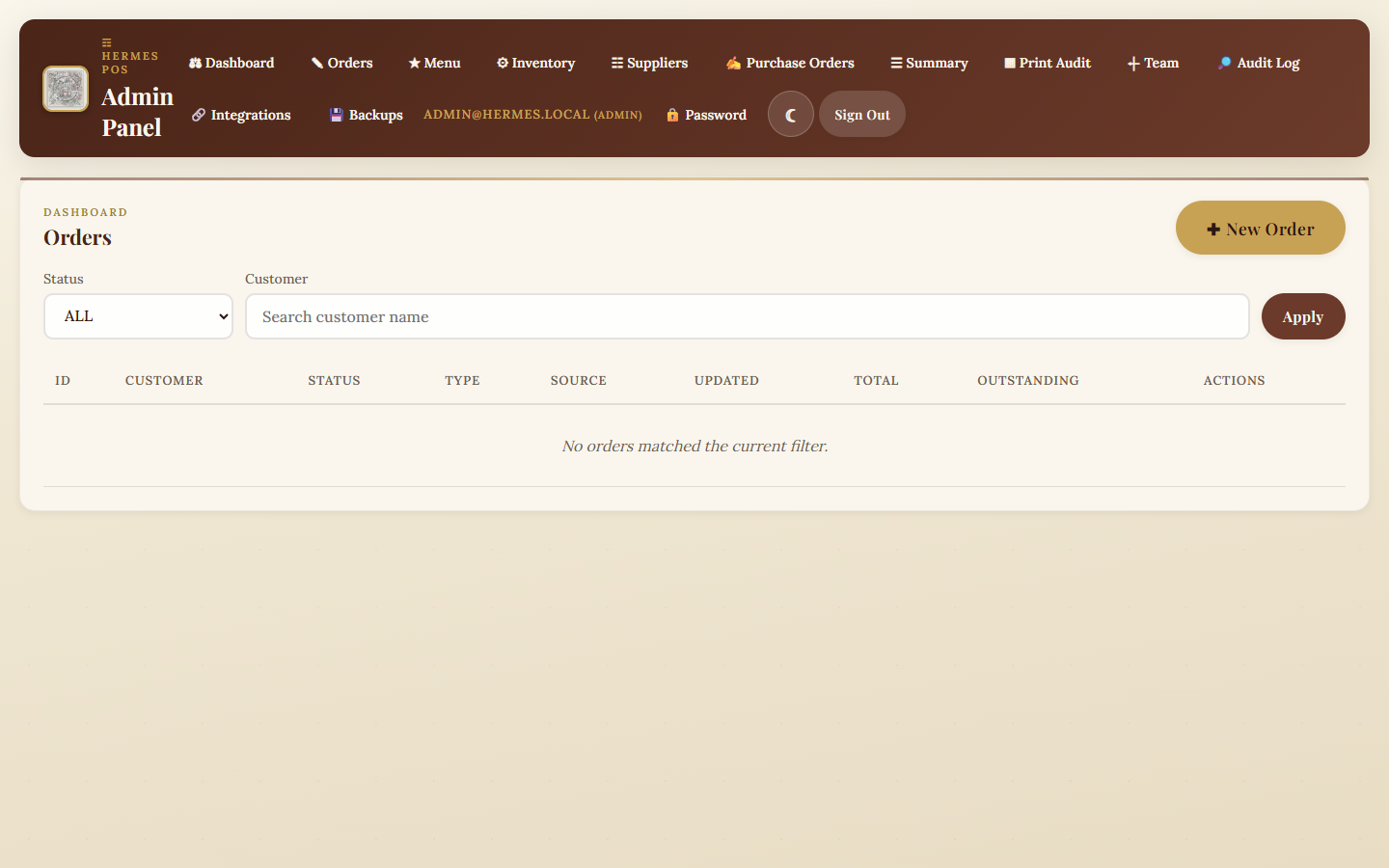Select the Integrations paperclip icon
1389x868 pixels.
200,114
